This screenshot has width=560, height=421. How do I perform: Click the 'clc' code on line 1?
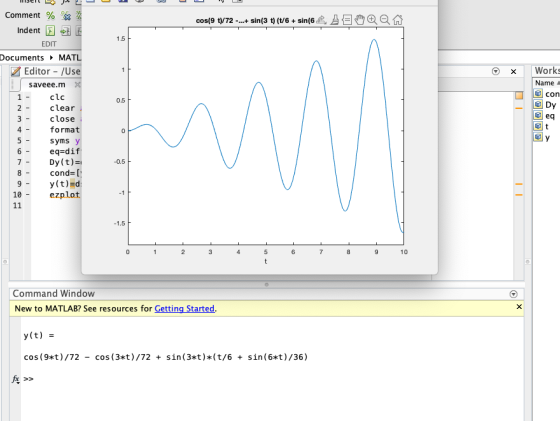pos(57,97)
